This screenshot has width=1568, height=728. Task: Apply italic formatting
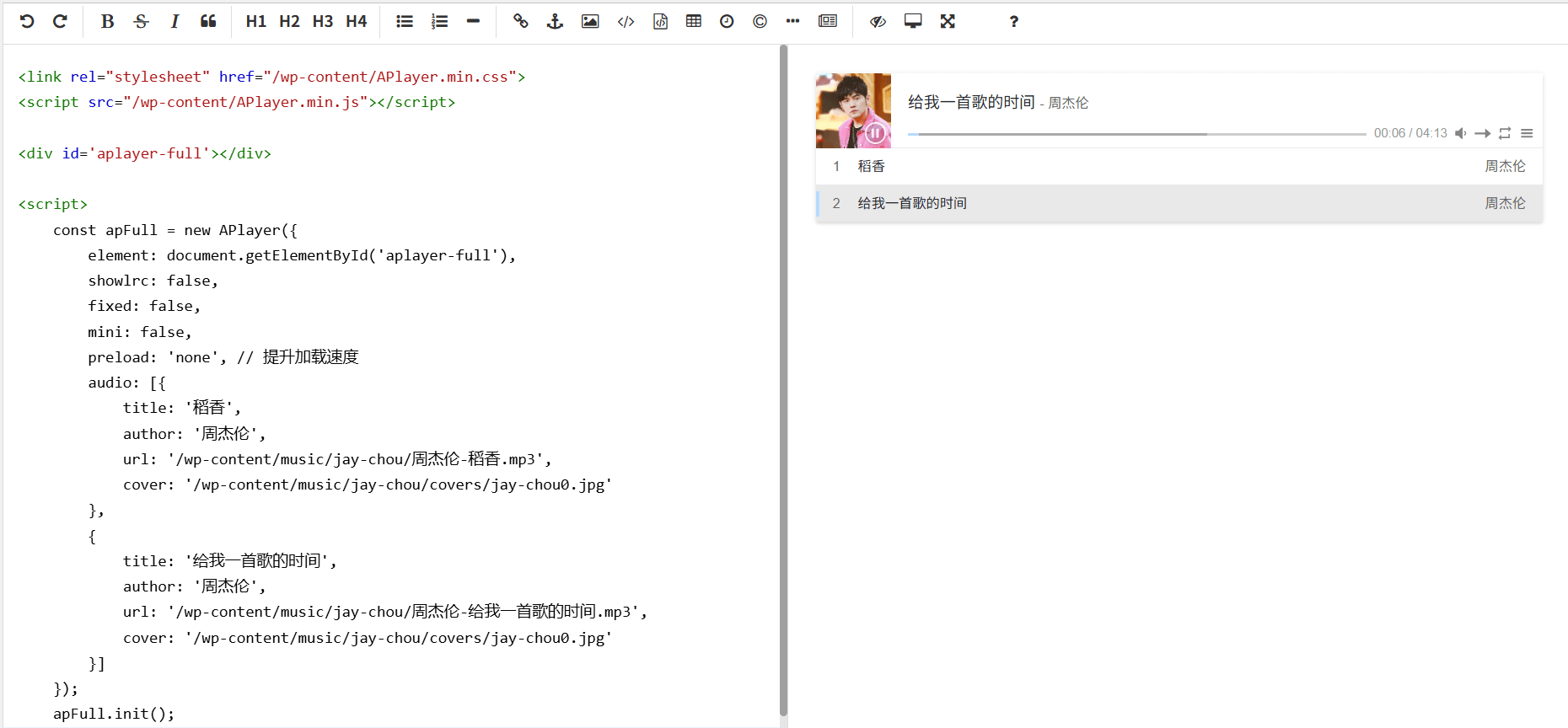coord(175,22)
